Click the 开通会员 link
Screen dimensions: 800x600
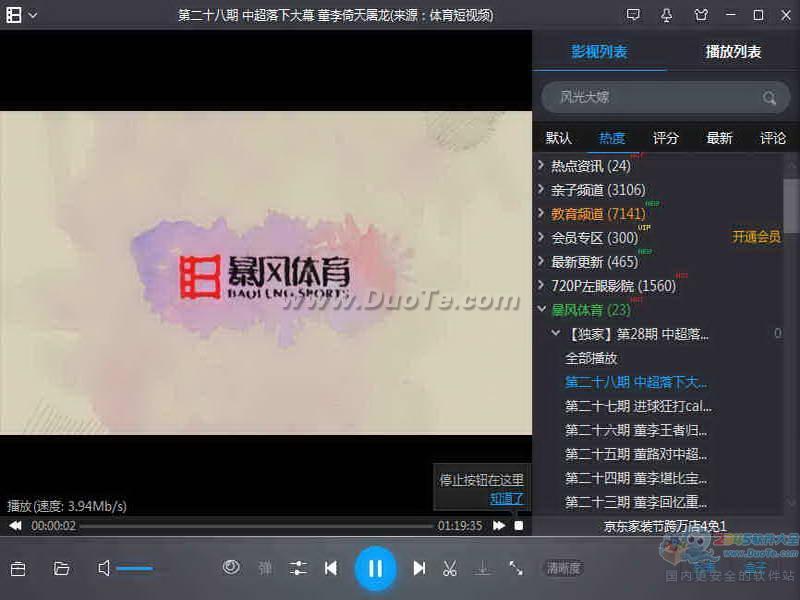click(756, 237)
